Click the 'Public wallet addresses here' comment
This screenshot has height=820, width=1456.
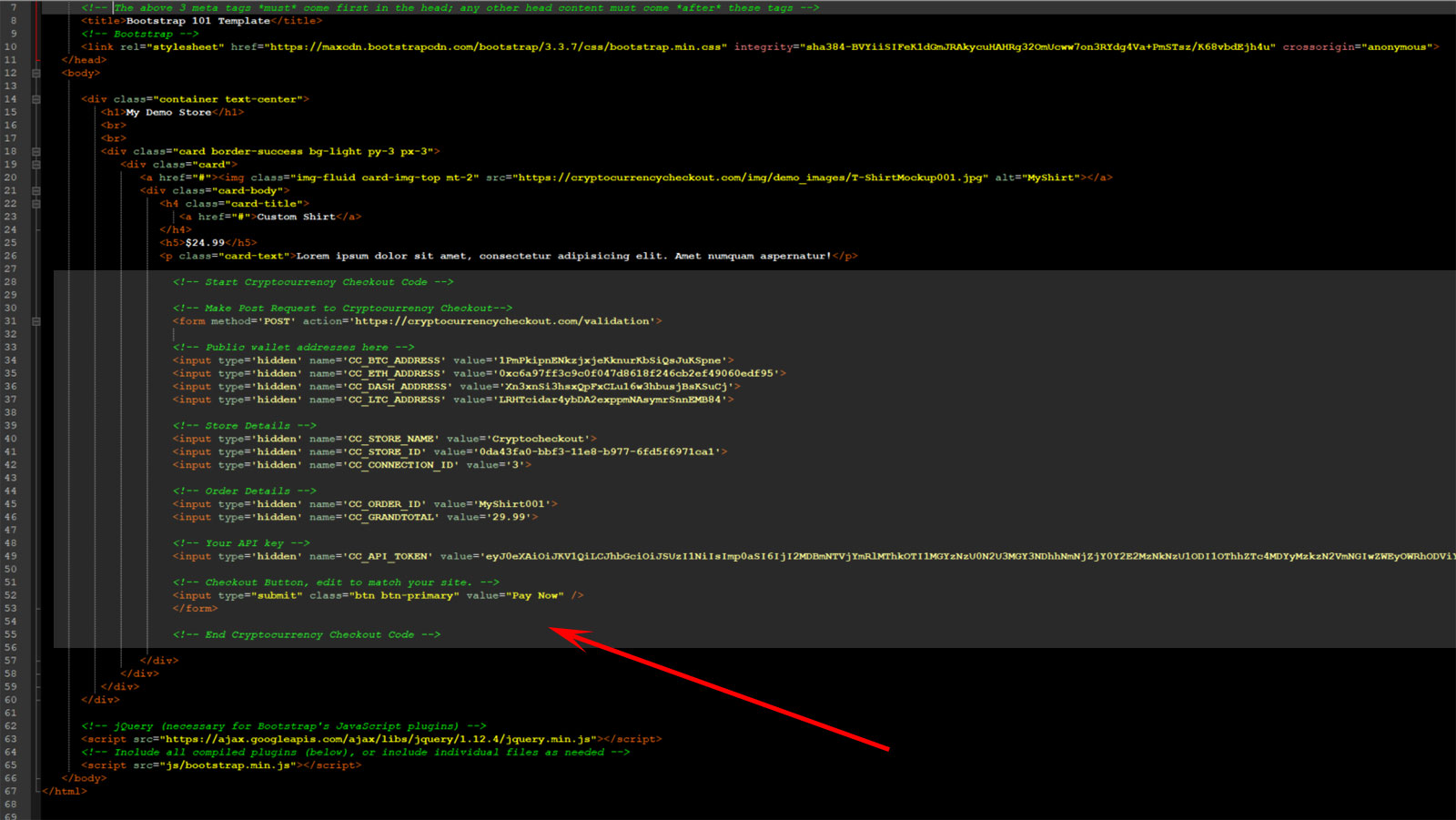click(294, 348)
